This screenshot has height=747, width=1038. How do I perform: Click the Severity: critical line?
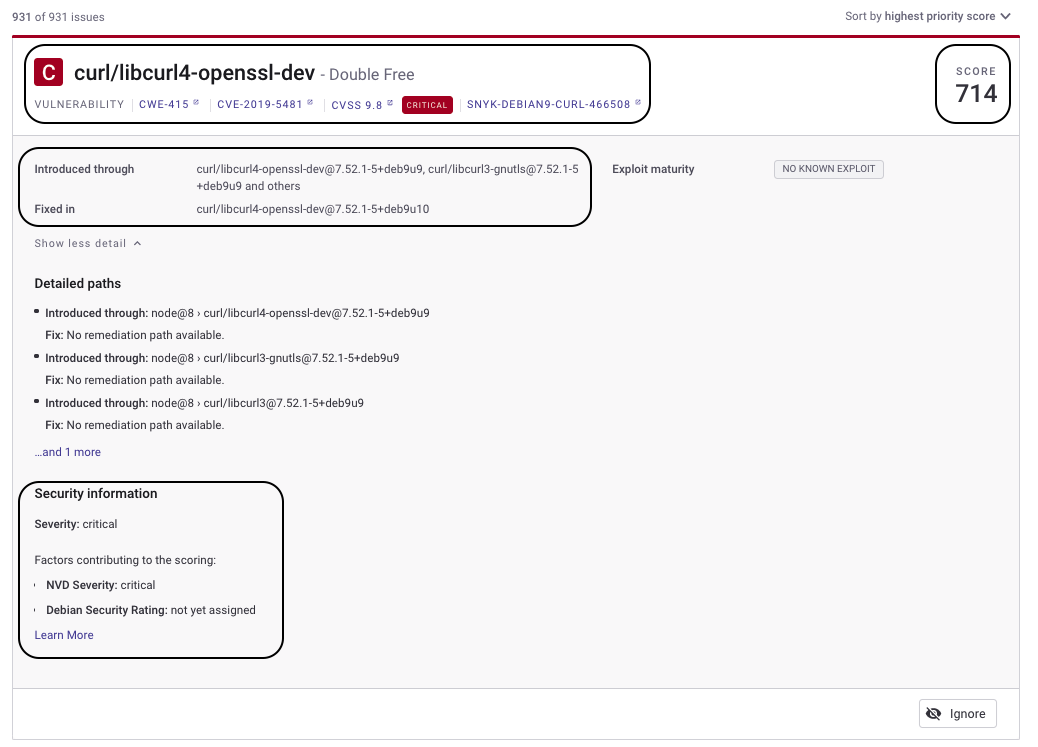[75, 524]
